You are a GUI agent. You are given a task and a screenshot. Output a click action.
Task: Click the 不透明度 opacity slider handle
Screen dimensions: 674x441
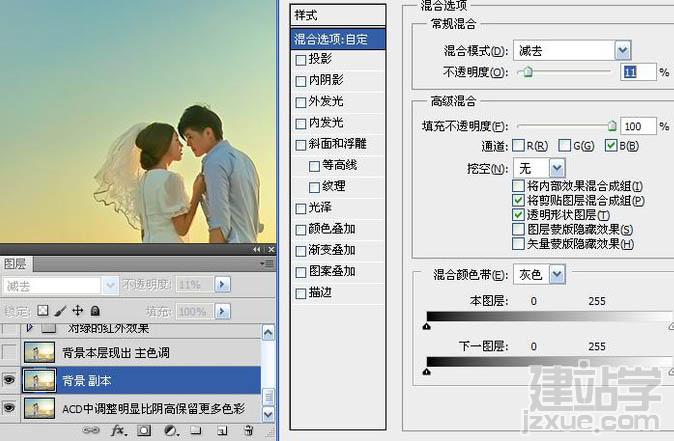coord(528,72)
